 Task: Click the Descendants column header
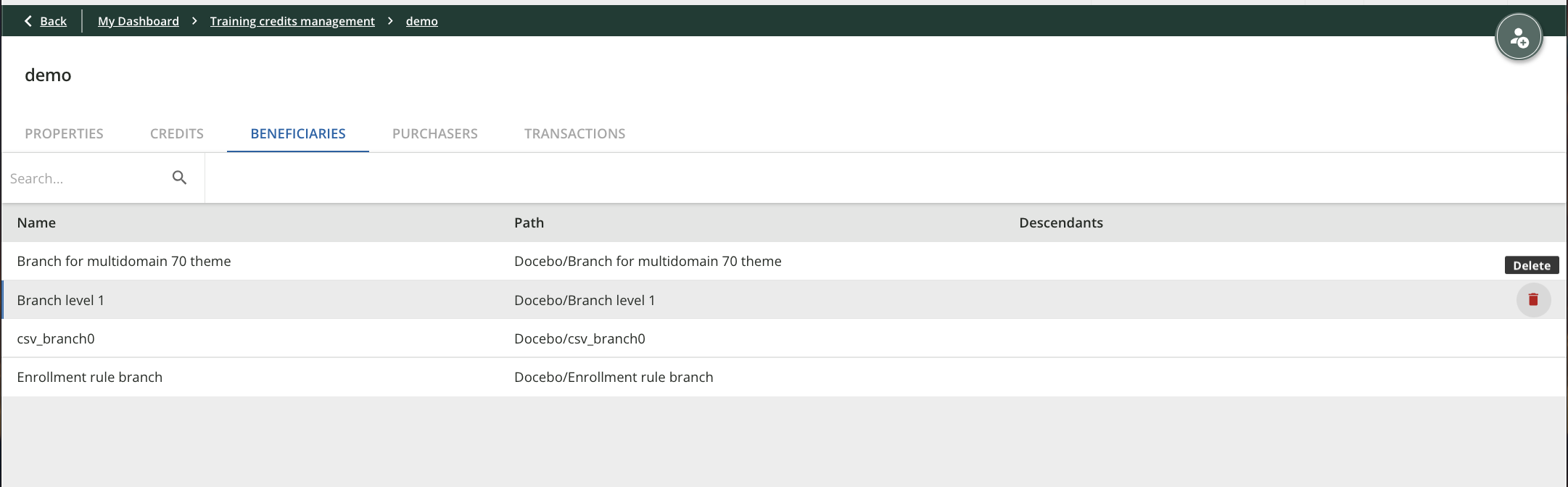point(1060,222)
